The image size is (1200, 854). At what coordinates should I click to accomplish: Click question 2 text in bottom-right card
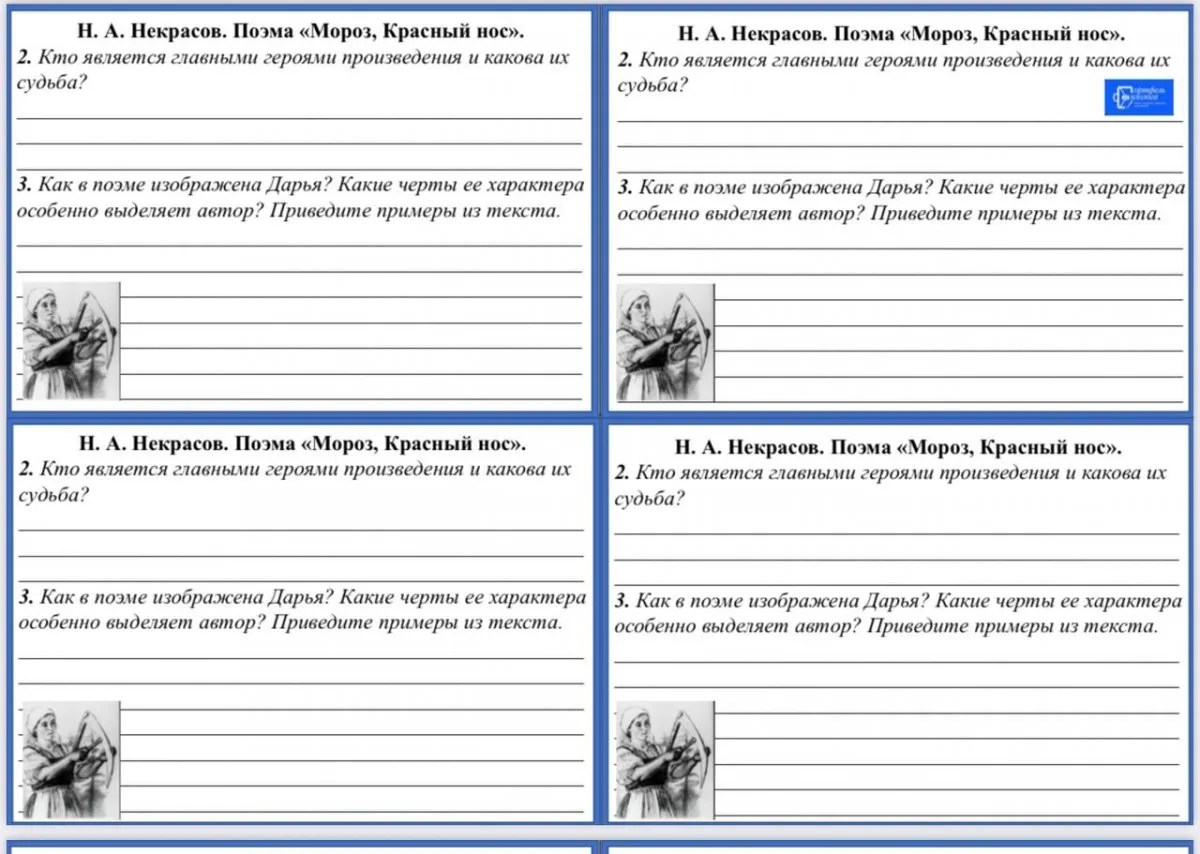[892, 485]
